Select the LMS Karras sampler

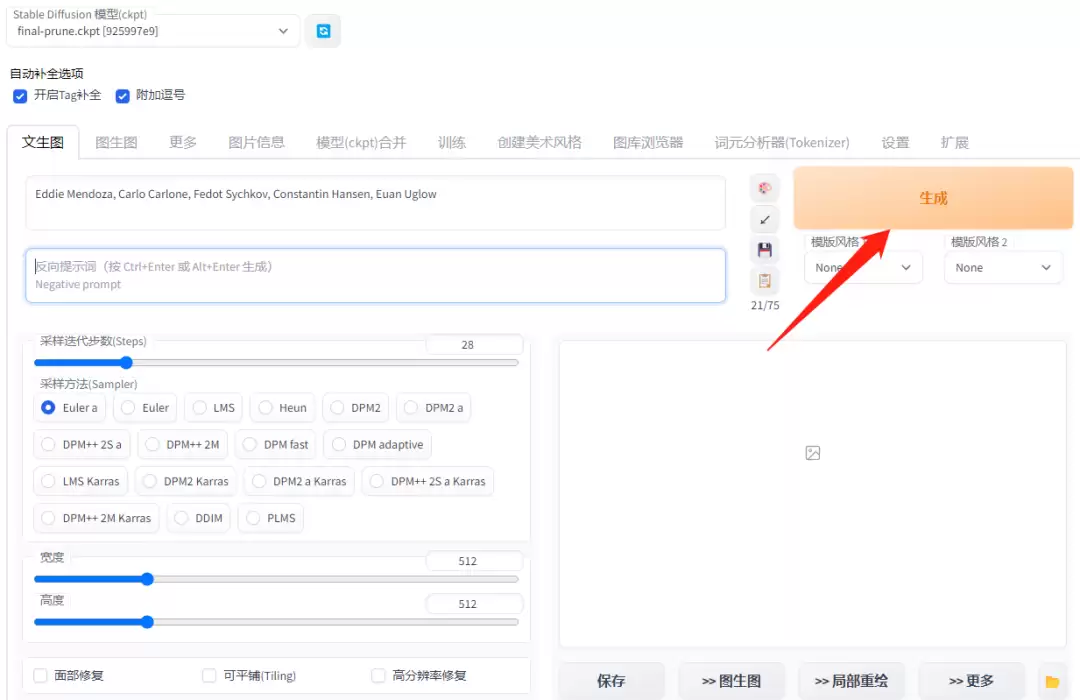[81, 481]
